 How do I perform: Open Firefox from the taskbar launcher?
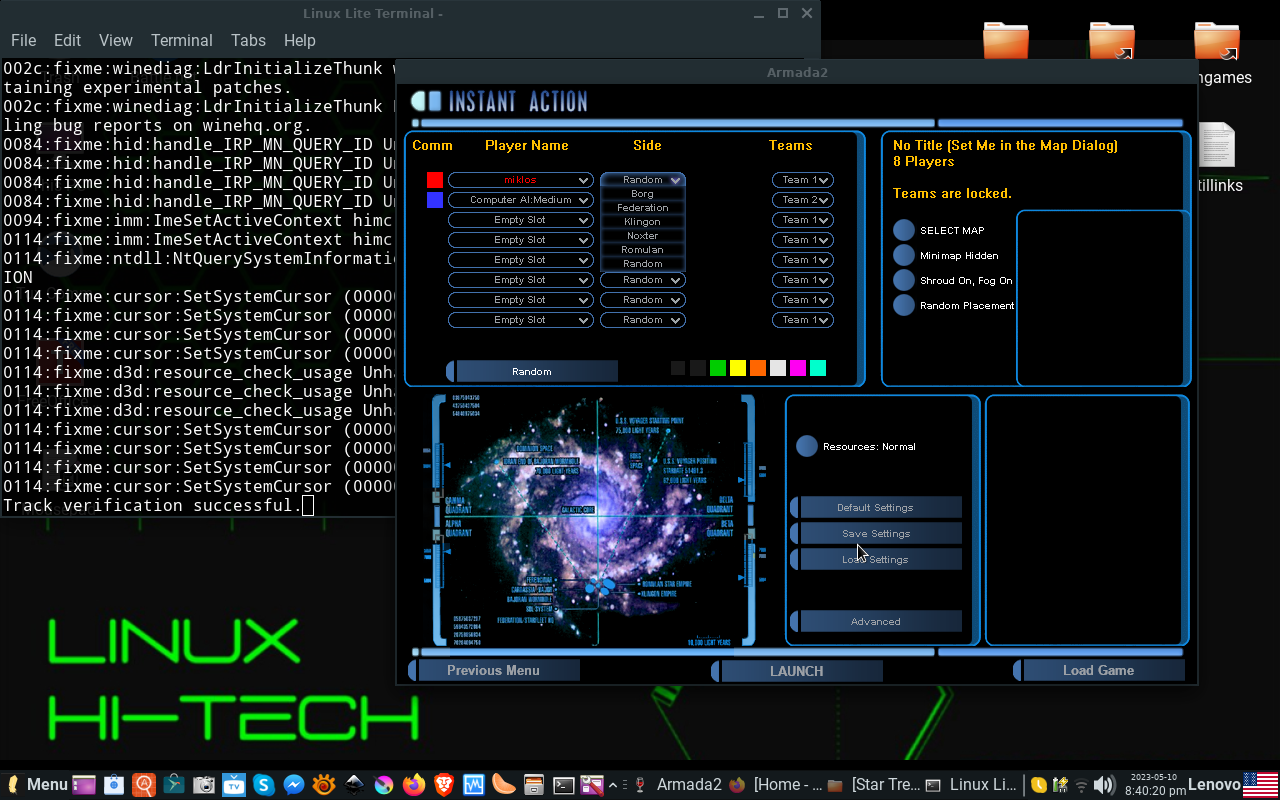(x=414, y=785)
